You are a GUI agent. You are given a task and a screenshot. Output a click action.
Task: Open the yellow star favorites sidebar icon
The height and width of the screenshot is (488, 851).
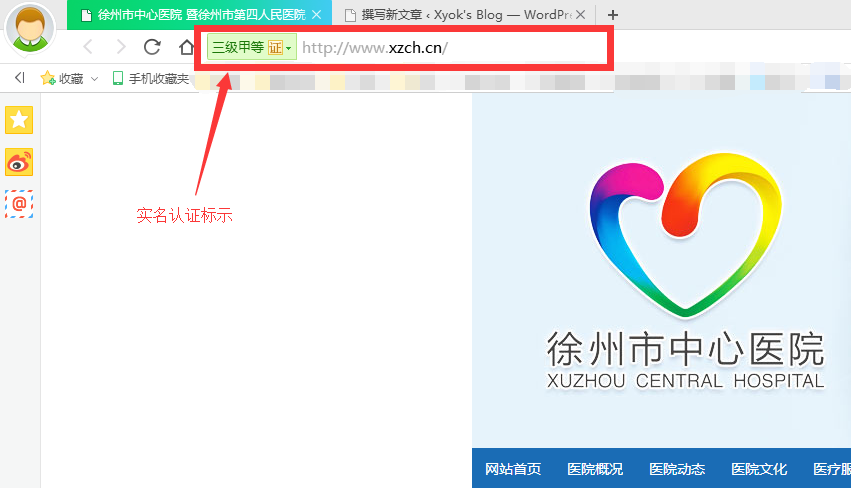point(19,120)
